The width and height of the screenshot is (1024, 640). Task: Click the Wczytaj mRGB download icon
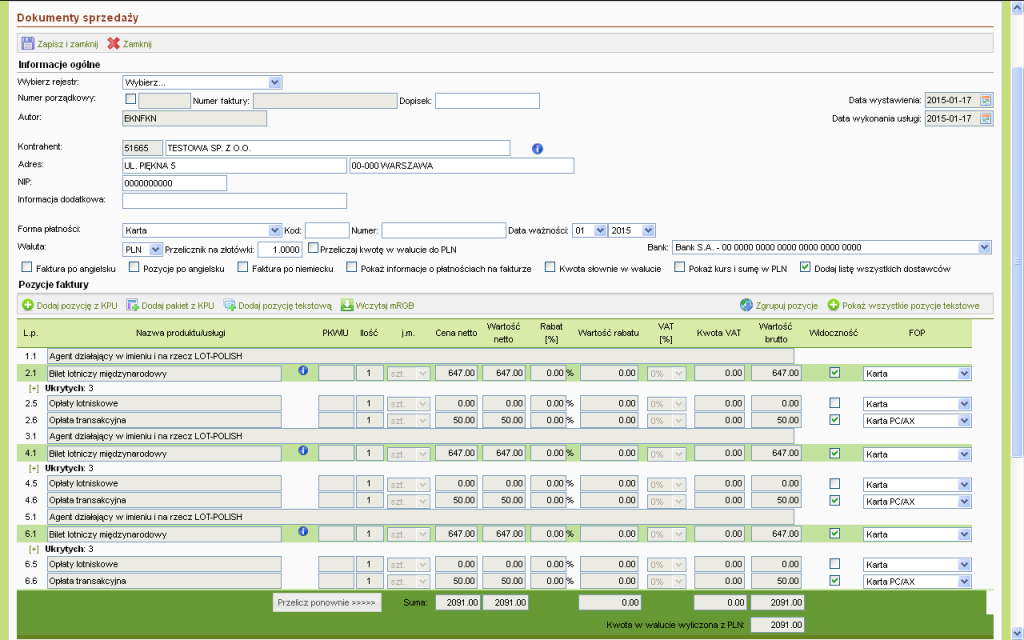[347, 305]
